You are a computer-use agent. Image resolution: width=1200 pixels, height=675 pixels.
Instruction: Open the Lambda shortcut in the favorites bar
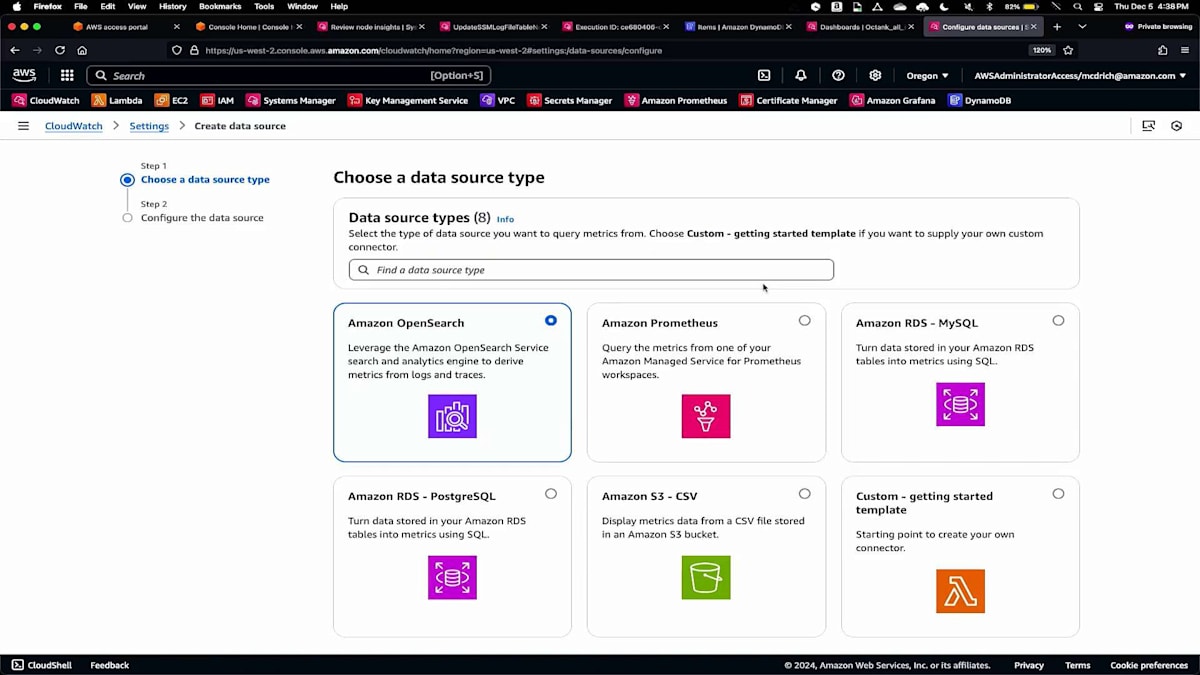(x=117, y=100)
